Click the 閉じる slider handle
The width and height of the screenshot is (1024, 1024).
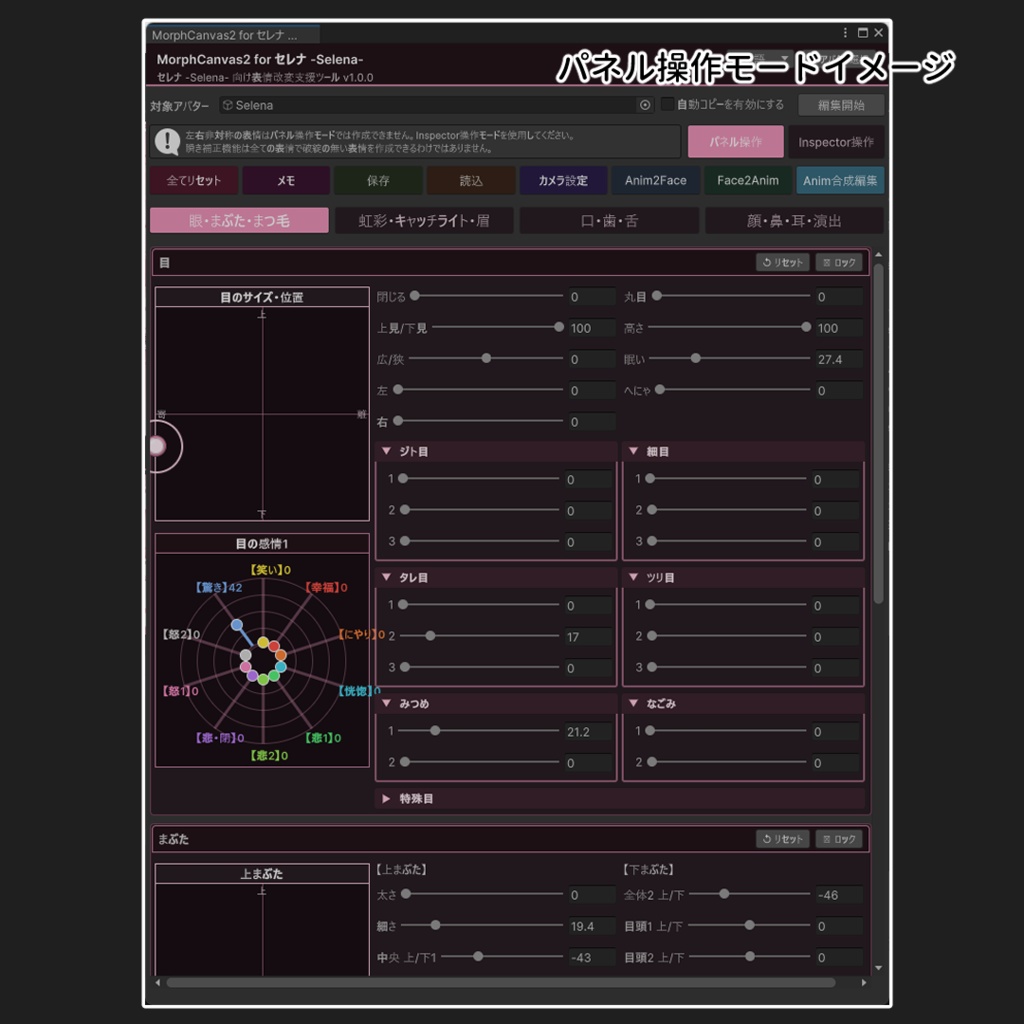coord(415,296)
